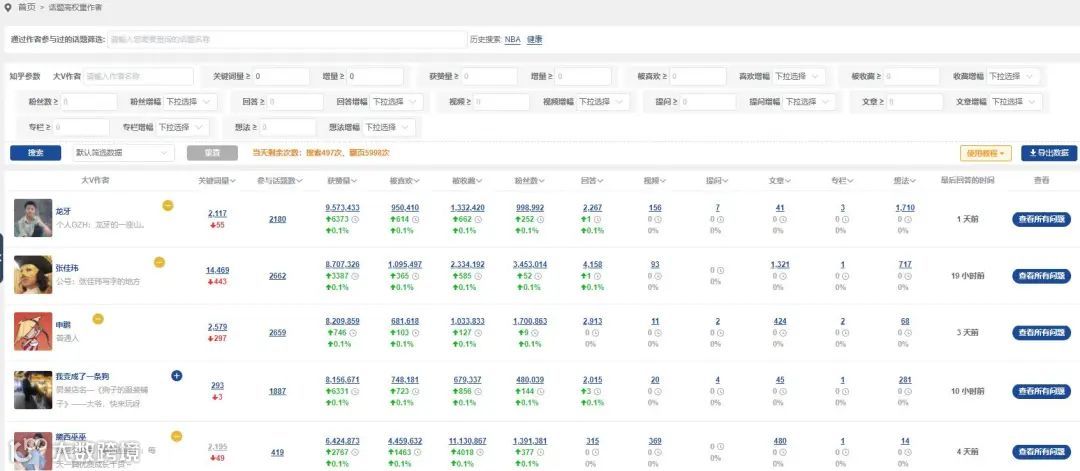This screenshot has width=1080, height=471.
Task: Open the author name link 我变成了一条狗
Action: coord(82,377)
